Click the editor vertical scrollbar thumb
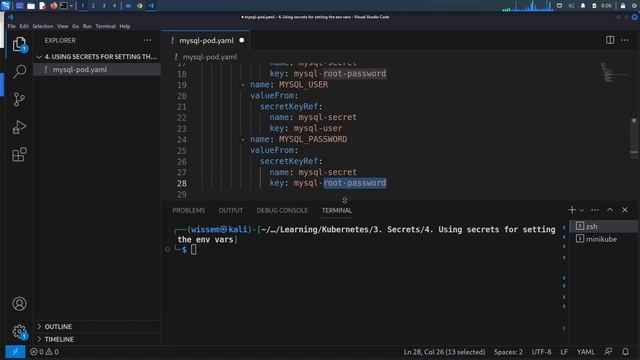This screenshot has height=360, width=640. pos(634,138)
